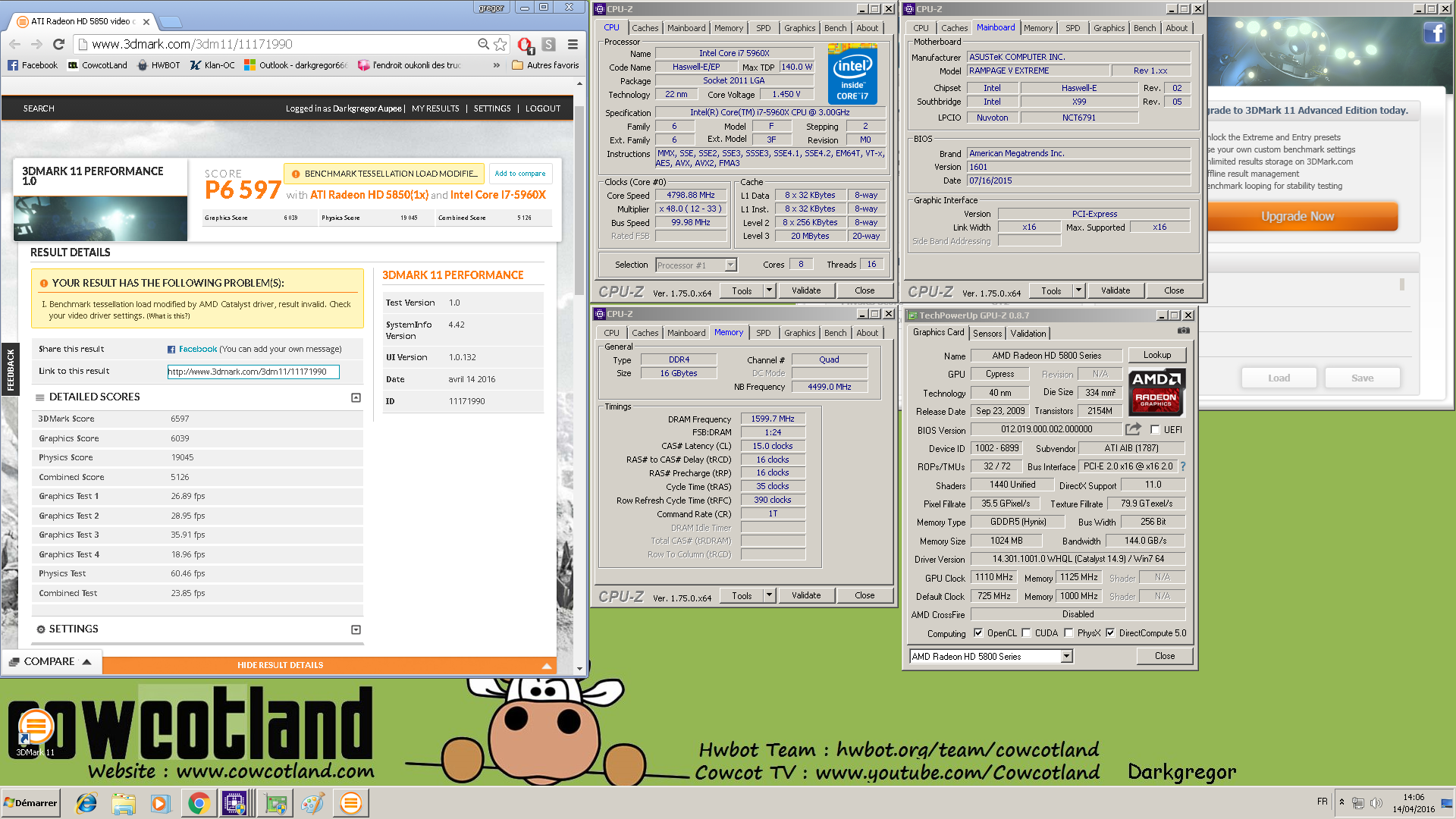Screen dimensions: 1456x819
Task: Open the HWBOT bookmark
Action: pos(158,65)
